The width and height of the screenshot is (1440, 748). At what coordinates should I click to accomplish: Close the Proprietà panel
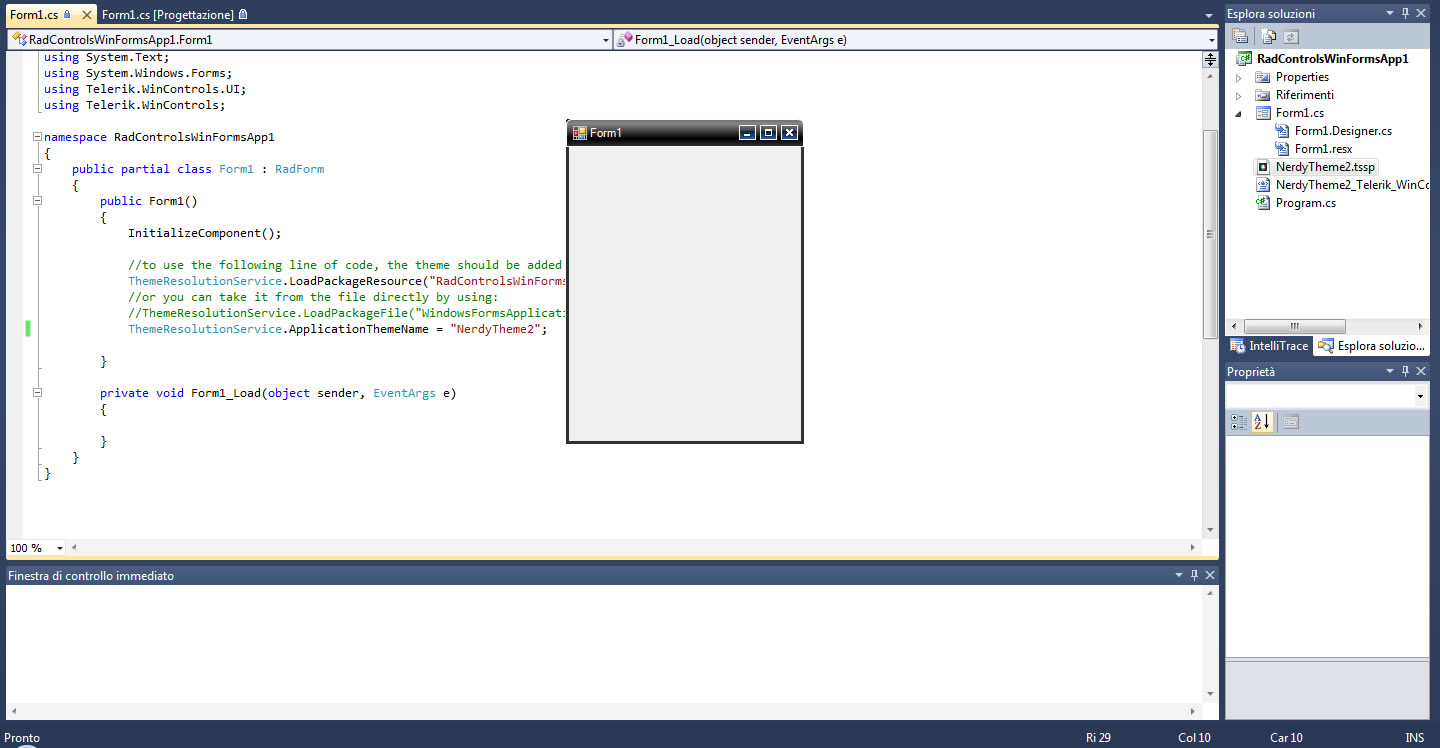[1421, 371]
